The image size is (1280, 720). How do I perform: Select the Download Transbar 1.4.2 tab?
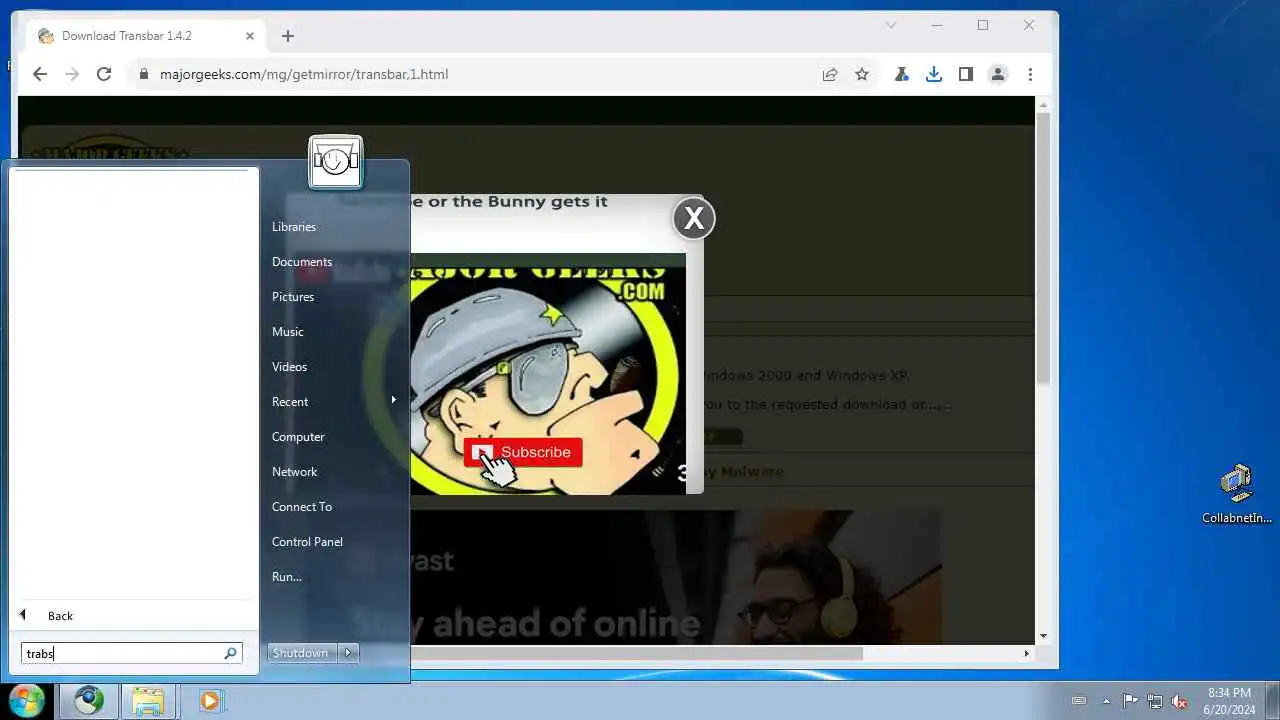[146, 36]
